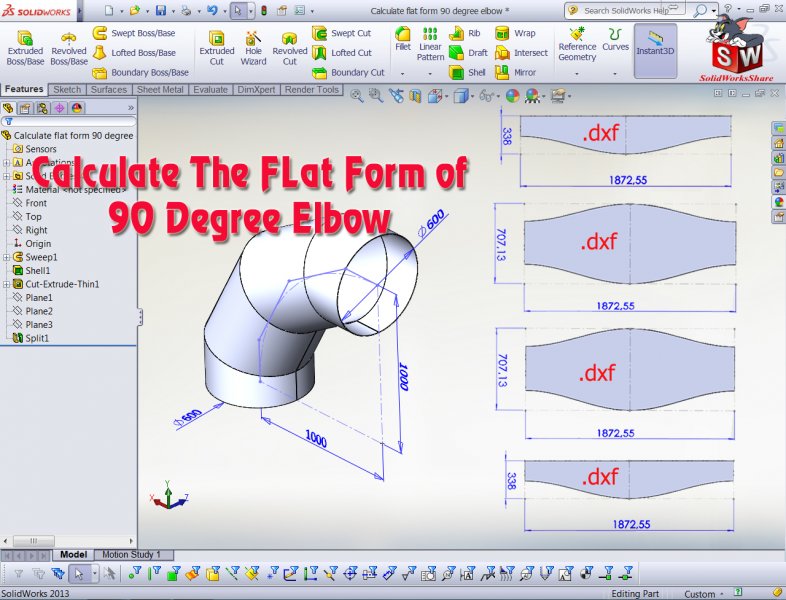This screenshot has height=600, width=786.
Task: Open the Curves tools
Action: click(x=615, y=39)
